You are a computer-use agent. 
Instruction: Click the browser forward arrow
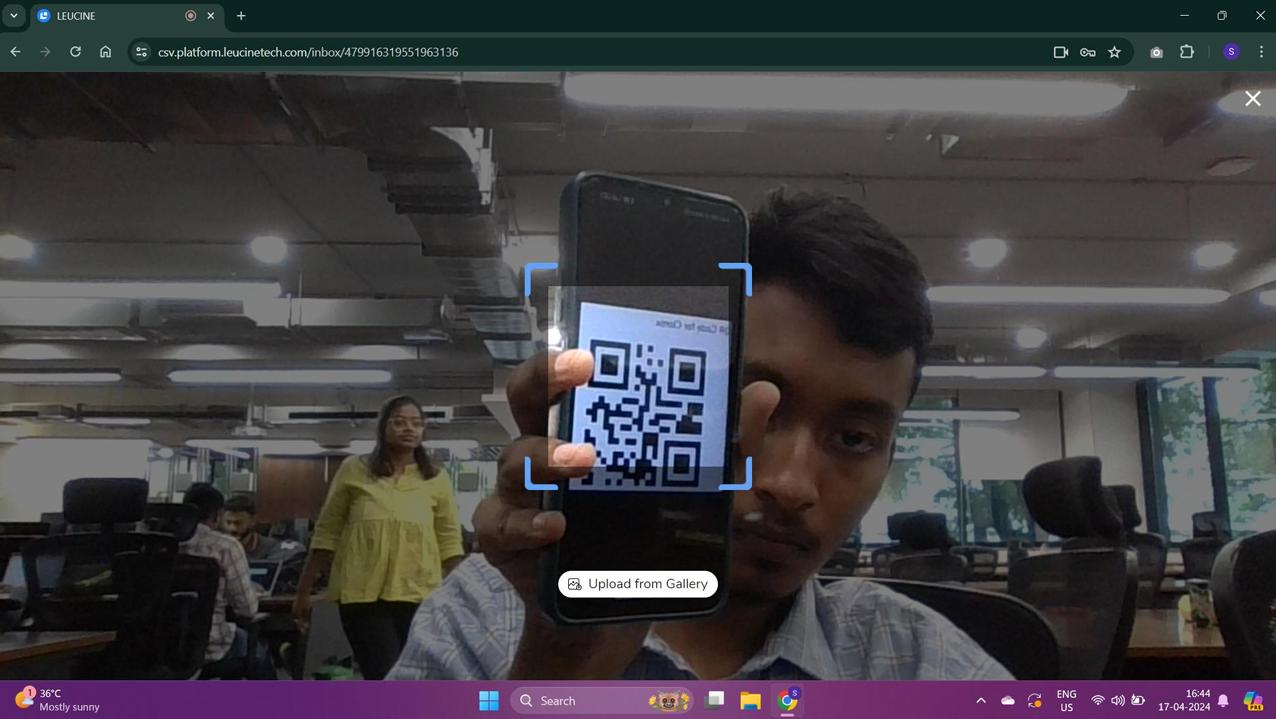coord(45,52)
